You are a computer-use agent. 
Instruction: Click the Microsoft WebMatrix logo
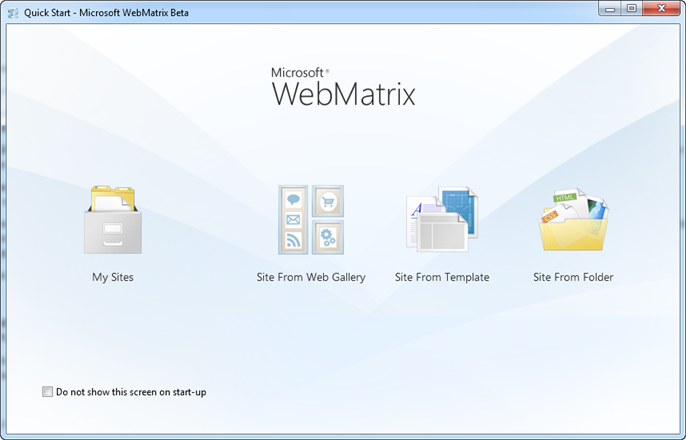click(x=343, y=87)
